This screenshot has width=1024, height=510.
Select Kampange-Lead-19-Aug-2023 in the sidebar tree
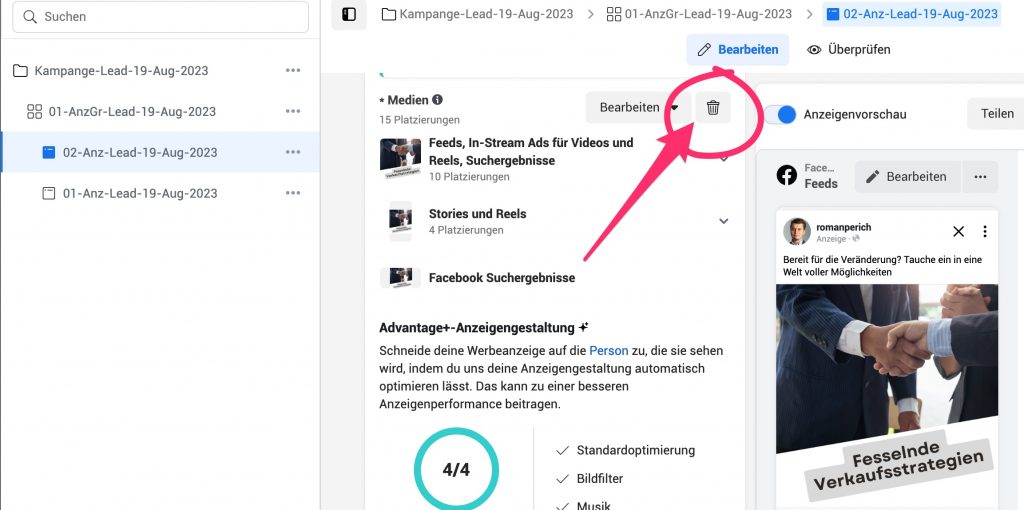point(121,71)
